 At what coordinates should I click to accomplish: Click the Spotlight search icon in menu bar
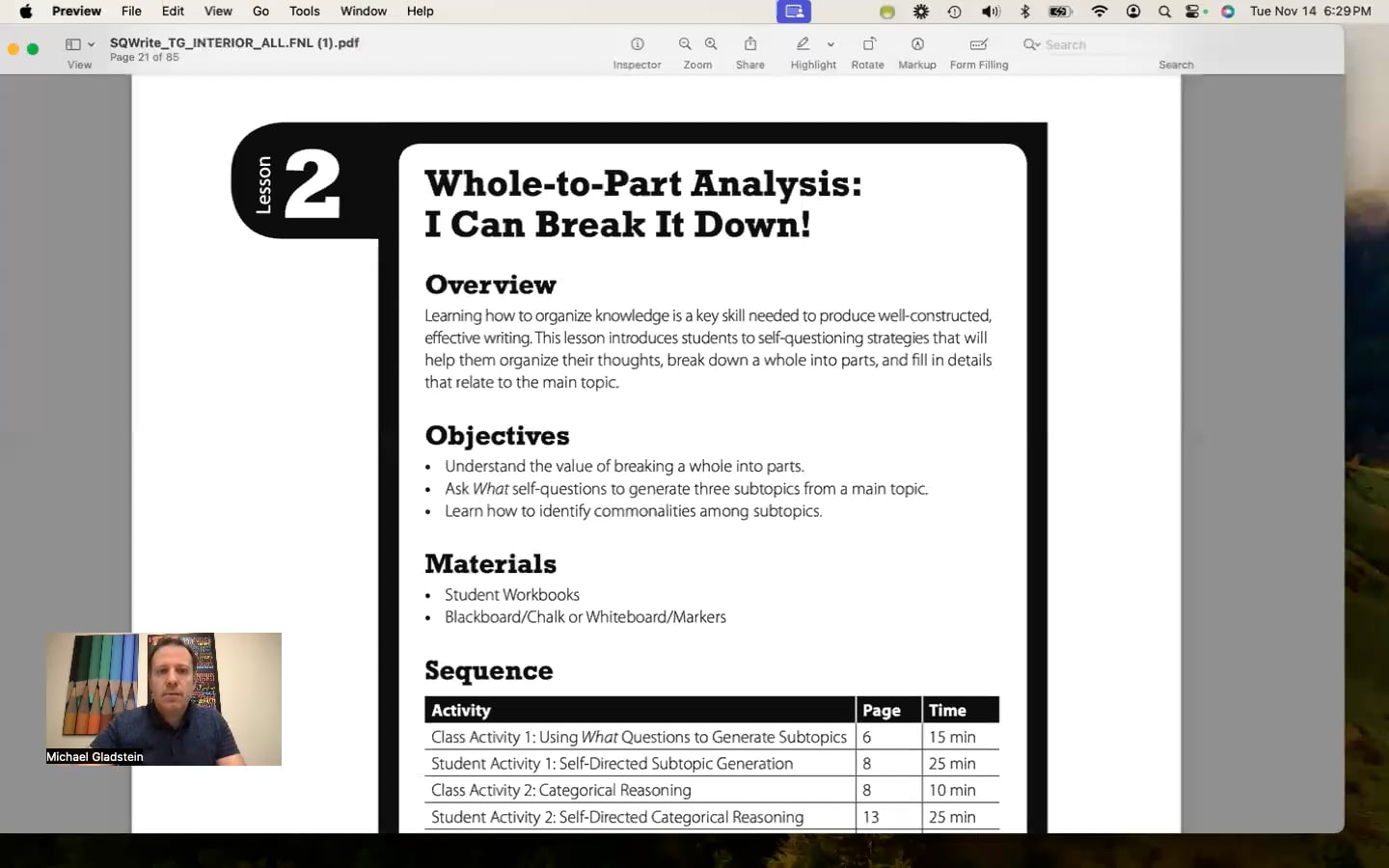1164,12
